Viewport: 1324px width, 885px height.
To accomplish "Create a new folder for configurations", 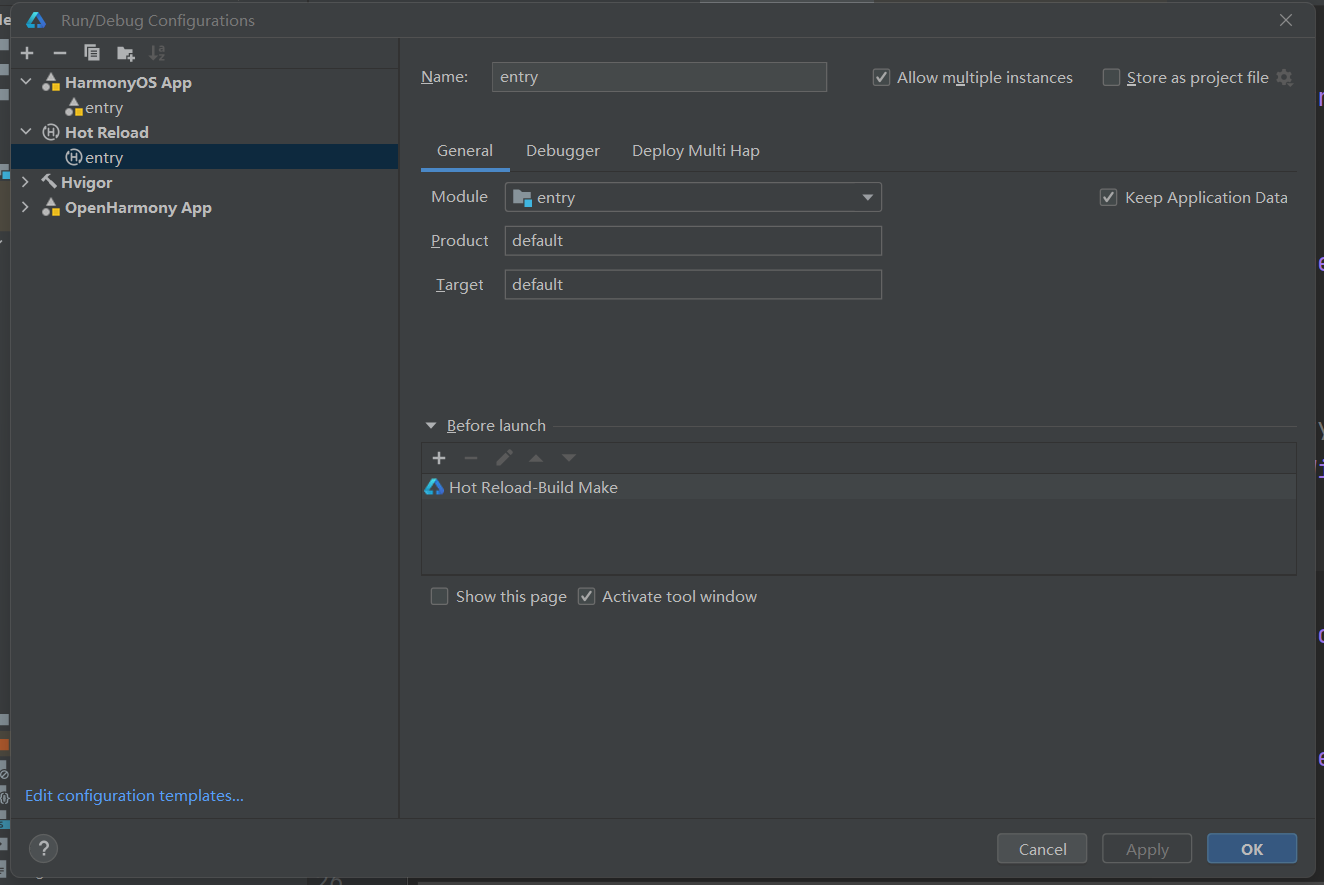I will (125, 53).
